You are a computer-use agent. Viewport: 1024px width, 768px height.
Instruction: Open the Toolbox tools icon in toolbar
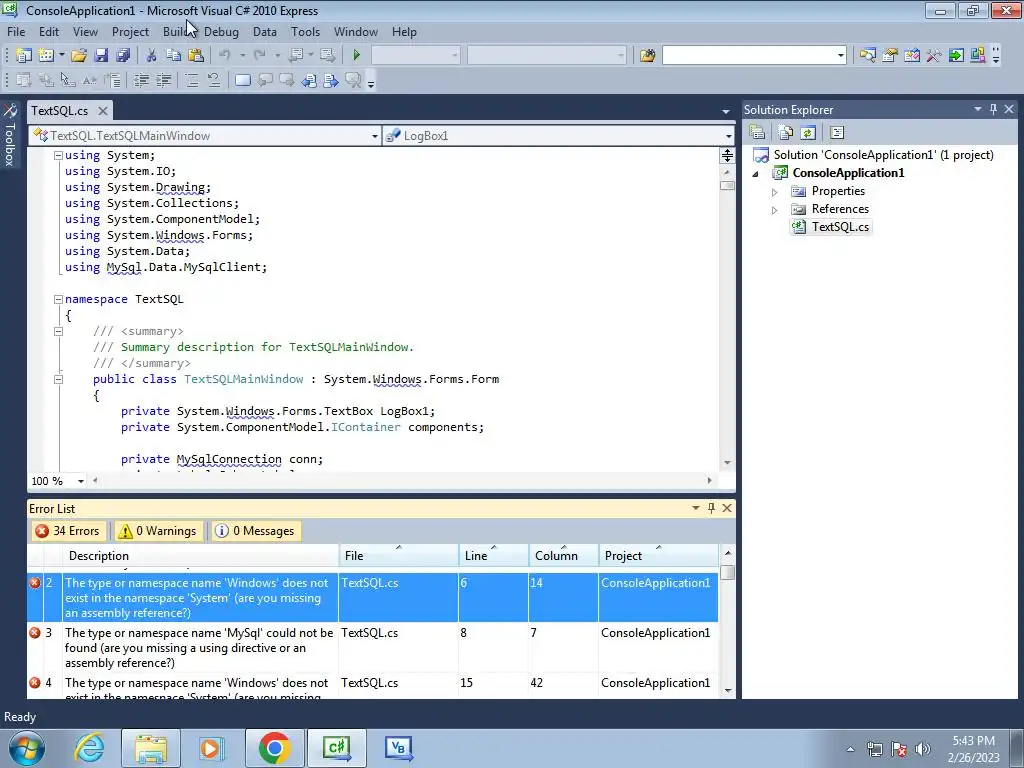click(x=934, y=56)
